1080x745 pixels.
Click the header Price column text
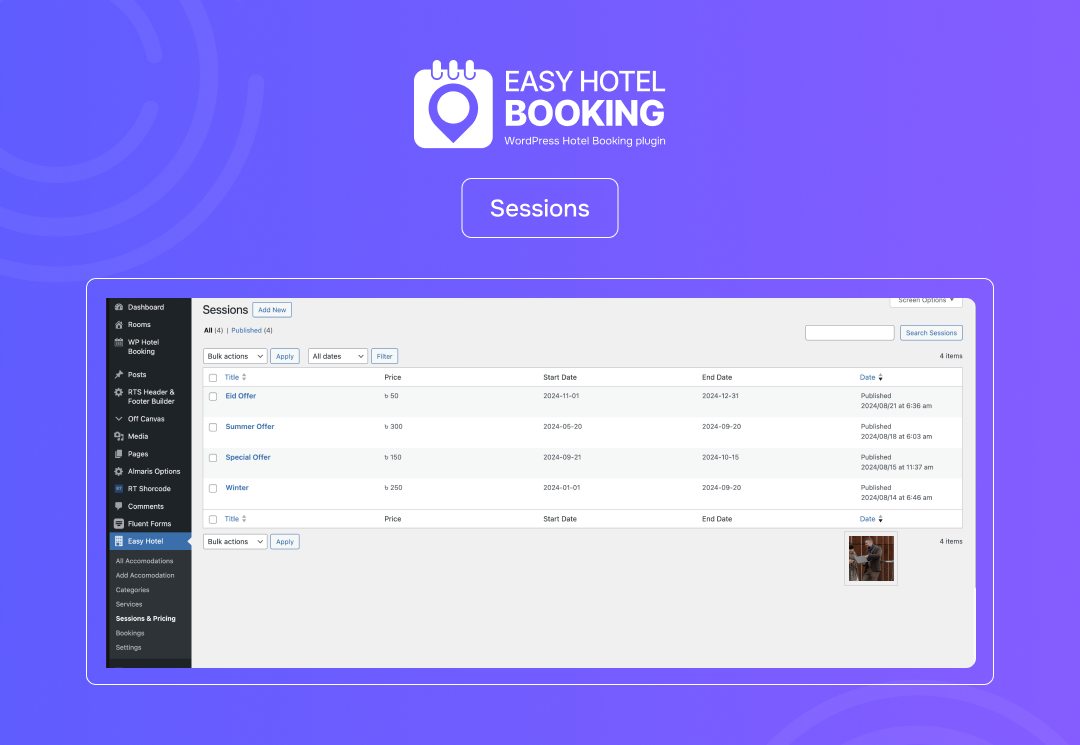(393, 377)
